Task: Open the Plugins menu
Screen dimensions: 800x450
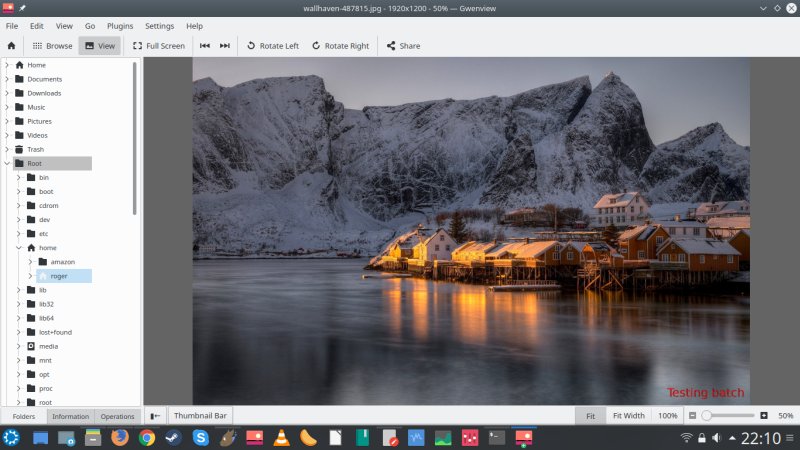Action: [122, 25]
